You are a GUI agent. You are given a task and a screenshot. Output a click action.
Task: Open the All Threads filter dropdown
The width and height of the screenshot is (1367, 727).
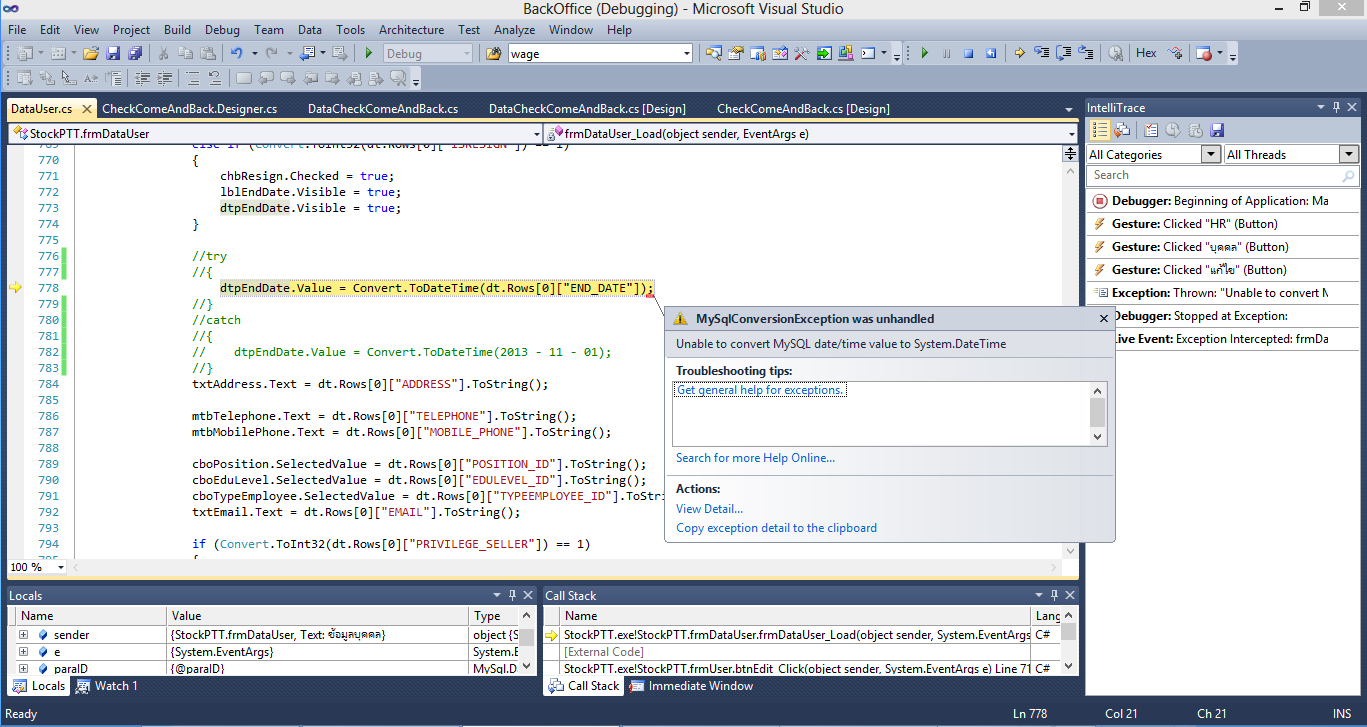click(1349, 154)
